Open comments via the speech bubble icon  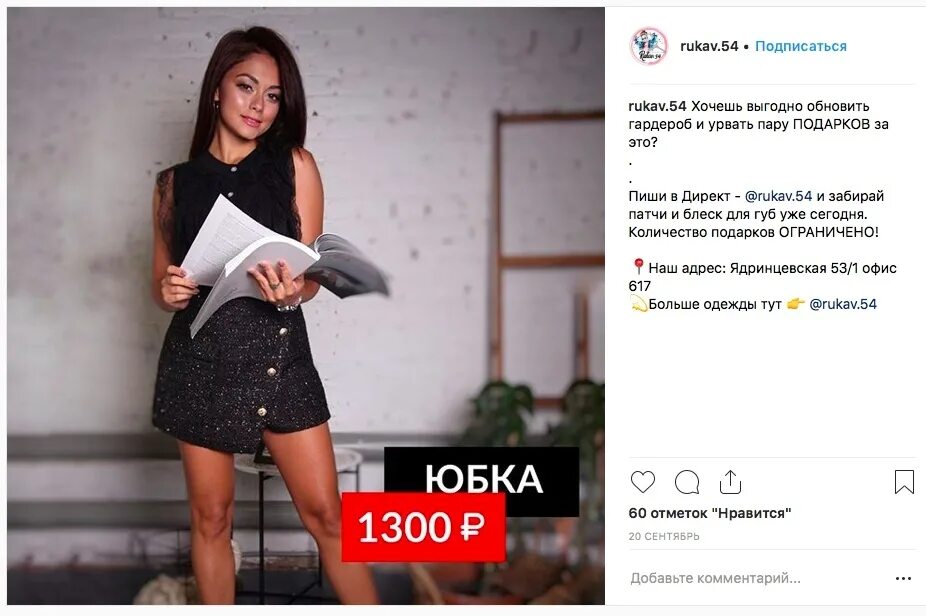(687, 482)
